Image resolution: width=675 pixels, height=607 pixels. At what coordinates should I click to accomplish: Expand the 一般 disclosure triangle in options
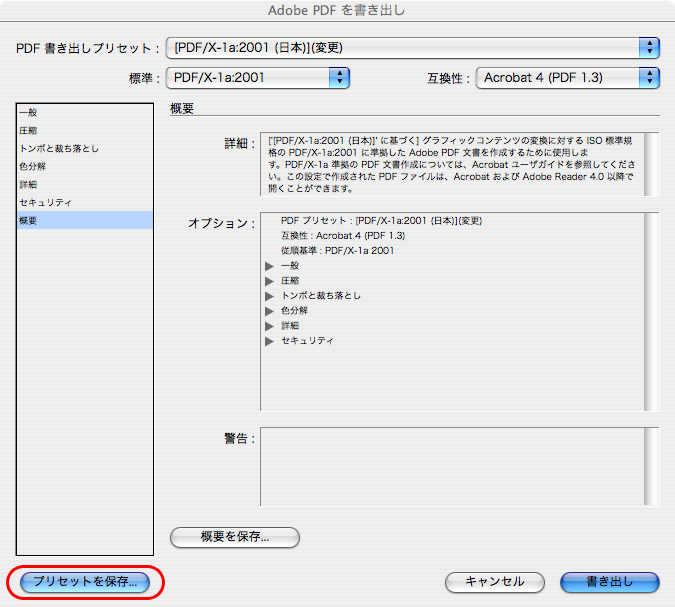click(269, 266)
